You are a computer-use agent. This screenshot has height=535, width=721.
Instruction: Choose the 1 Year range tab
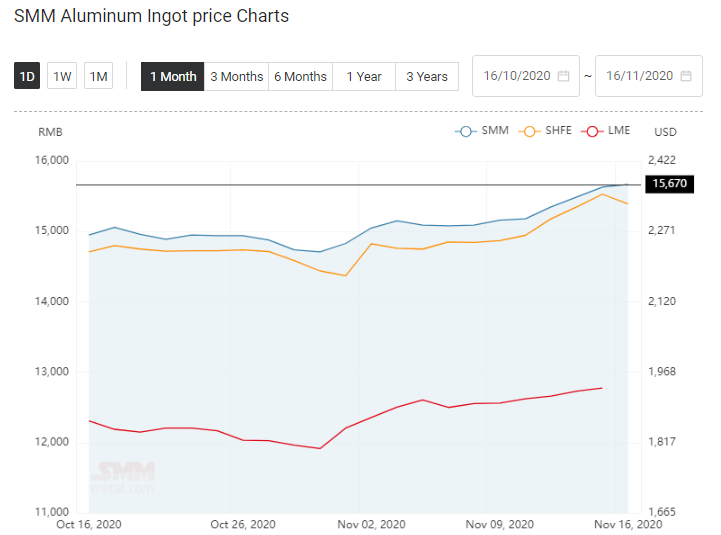(364, 76)
